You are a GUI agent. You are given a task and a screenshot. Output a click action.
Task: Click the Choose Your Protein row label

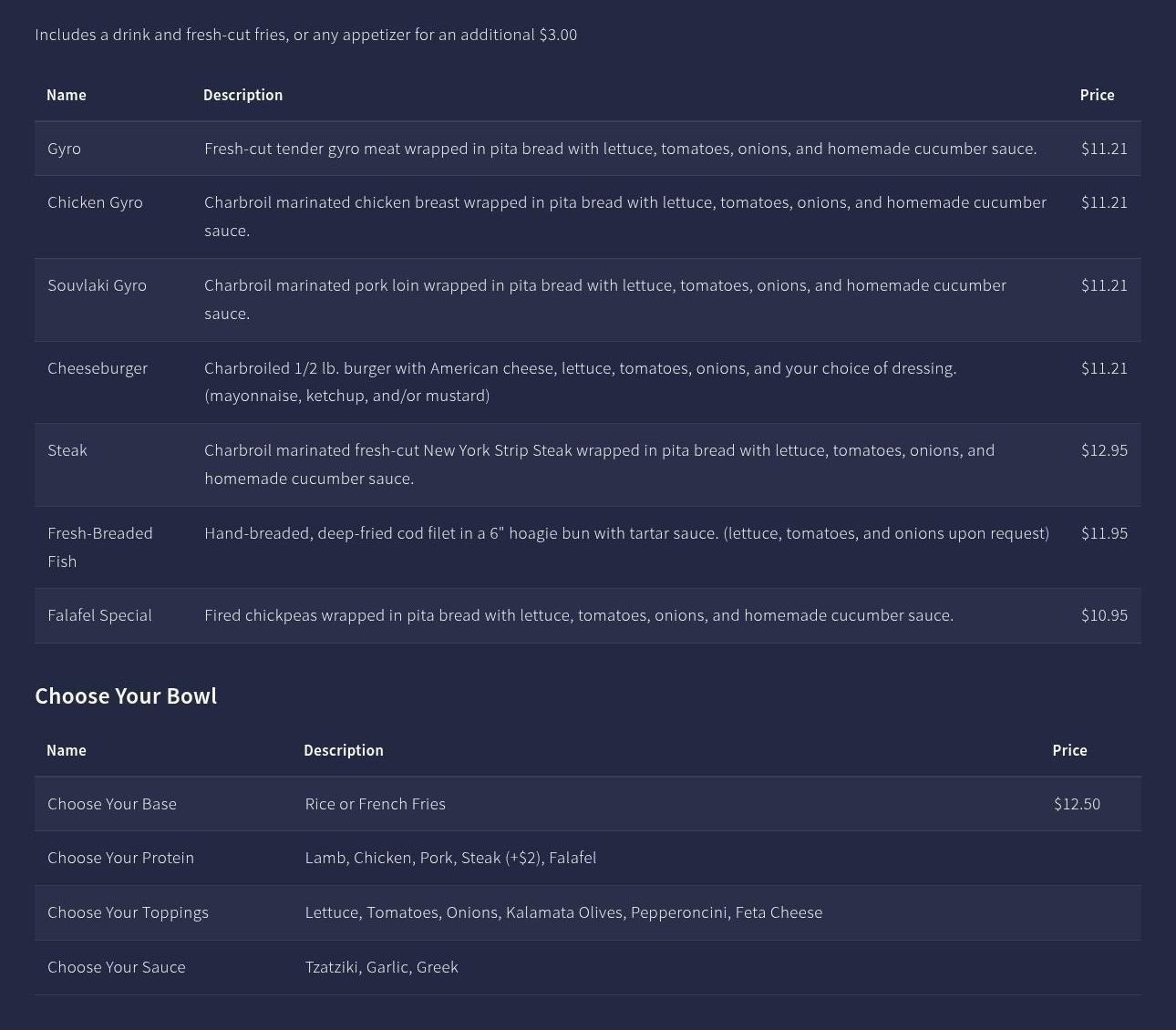(120, 858)
